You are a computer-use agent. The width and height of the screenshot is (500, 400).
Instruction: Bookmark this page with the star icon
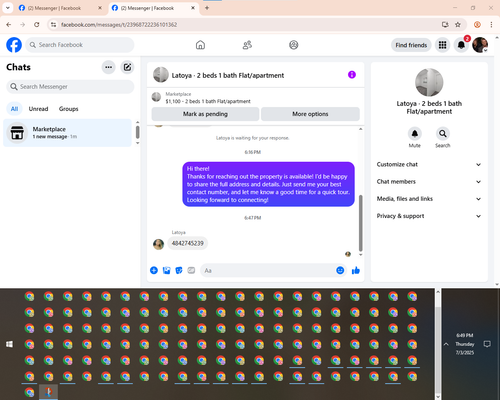458,25
